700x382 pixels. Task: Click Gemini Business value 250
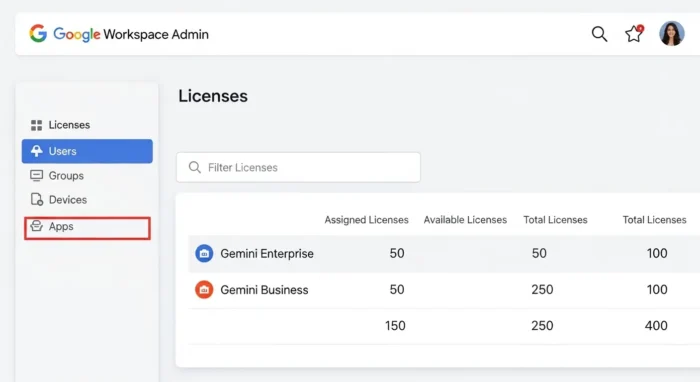[x=542, y=290]
